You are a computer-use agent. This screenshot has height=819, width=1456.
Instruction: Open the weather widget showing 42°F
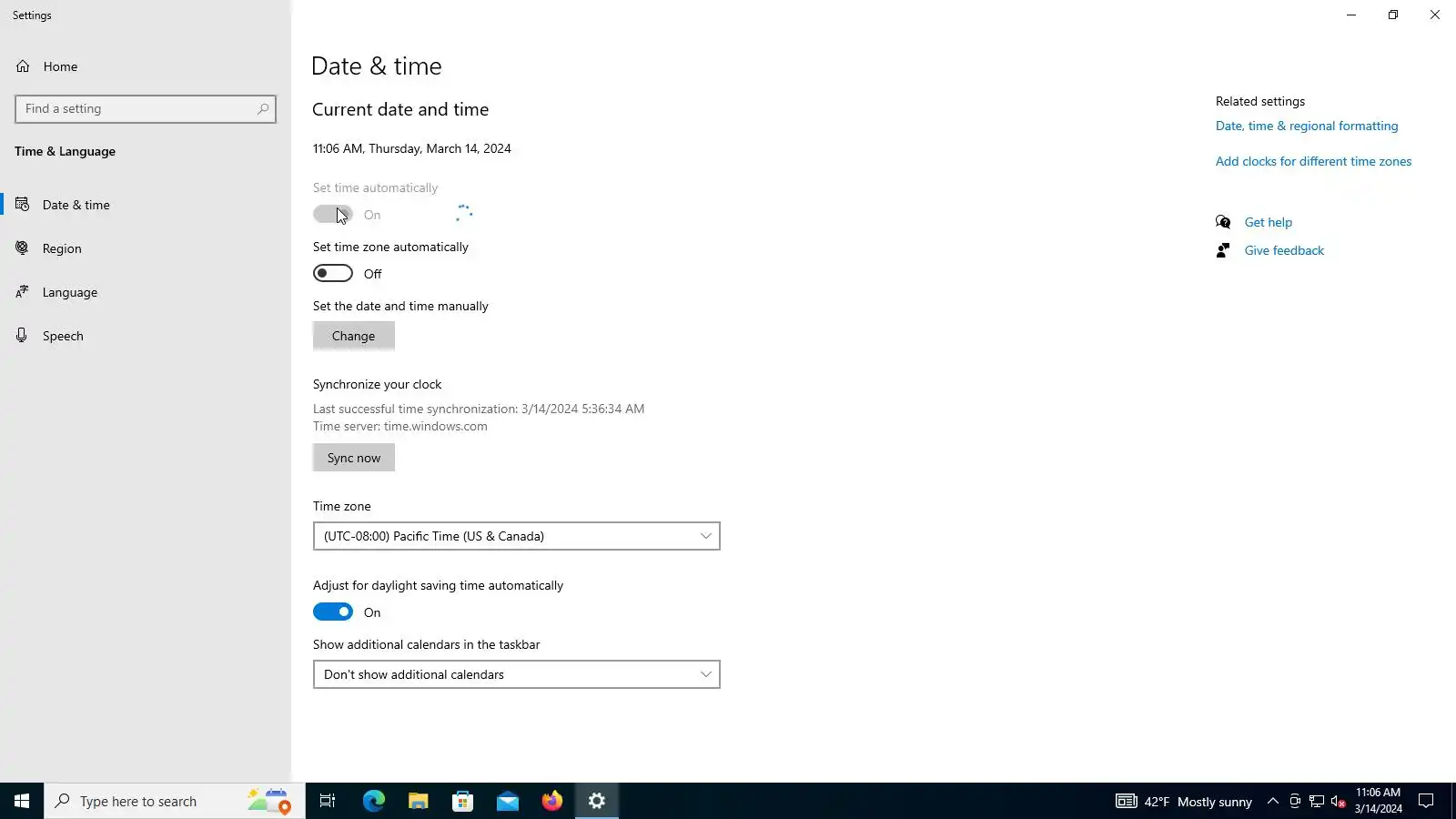(1184, 802)
